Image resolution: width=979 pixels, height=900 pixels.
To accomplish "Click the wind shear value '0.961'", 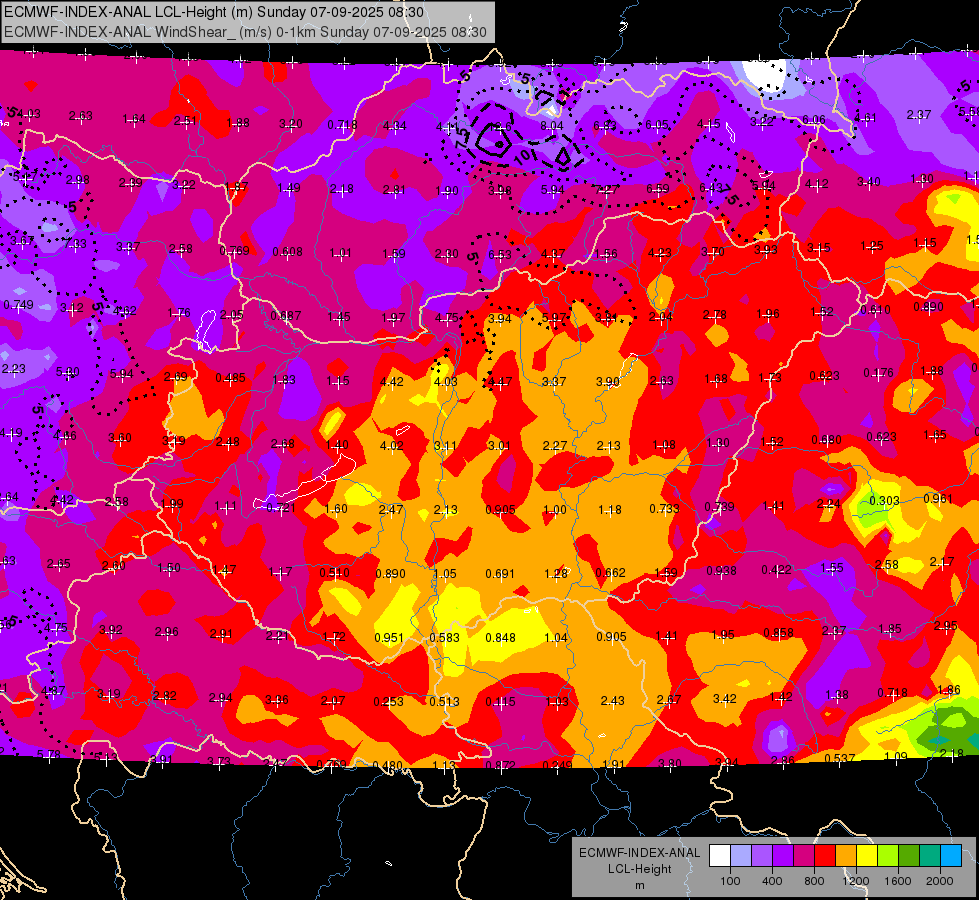I will (938, 498).
